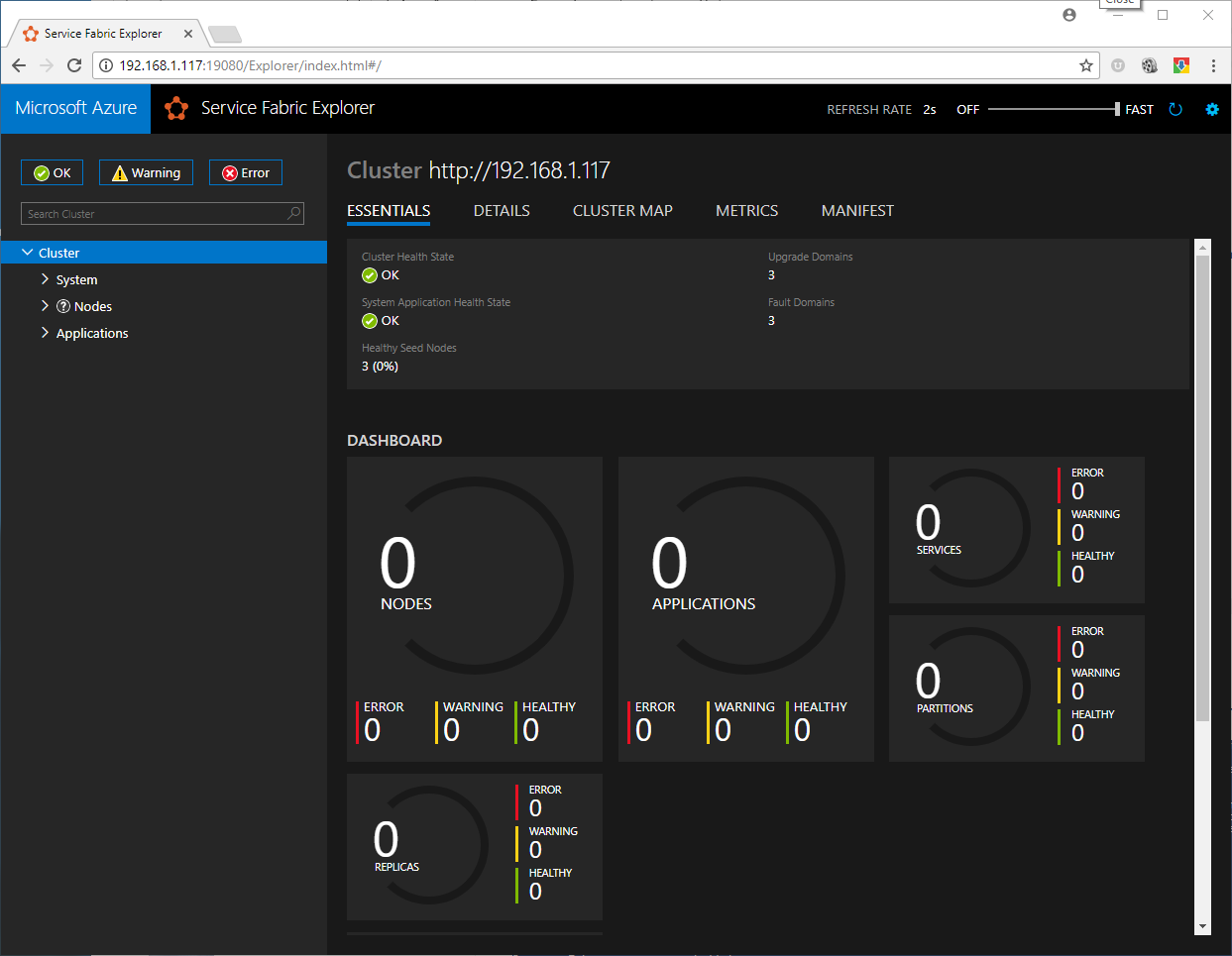Click the Applications count dashboard chart
The image size is (1232, 956).
pos(746,576)
